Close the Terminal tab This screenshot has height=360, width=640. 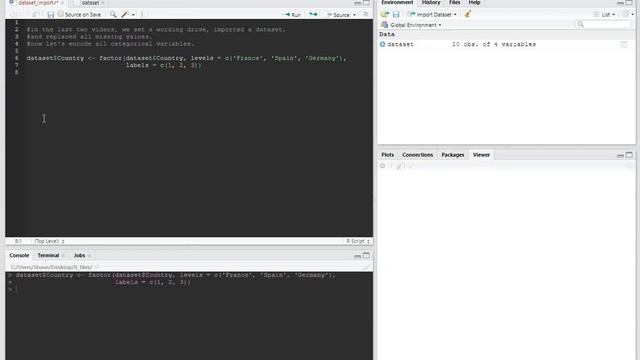tap(63, 256)
